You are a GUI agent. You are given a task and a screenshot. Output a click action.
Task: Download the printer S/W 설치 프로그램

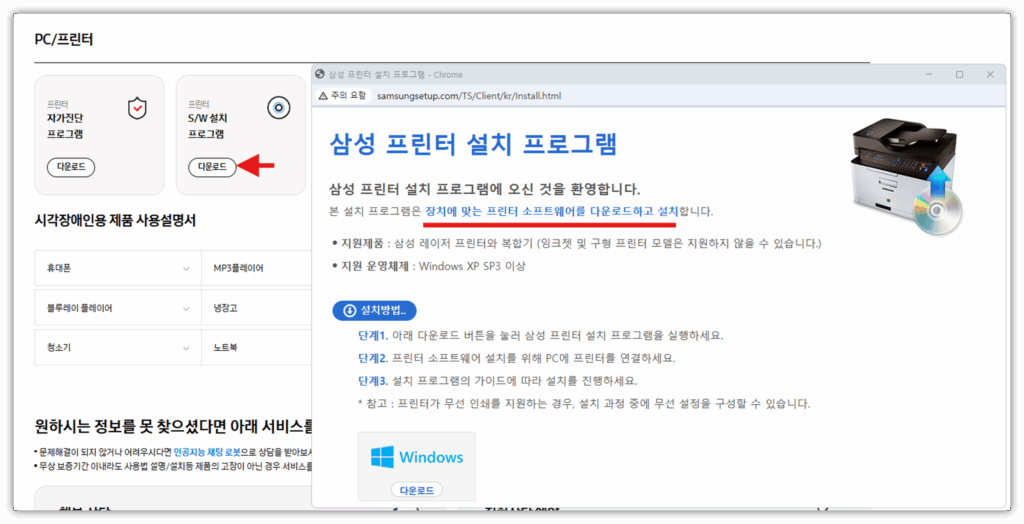click(212, 167)
